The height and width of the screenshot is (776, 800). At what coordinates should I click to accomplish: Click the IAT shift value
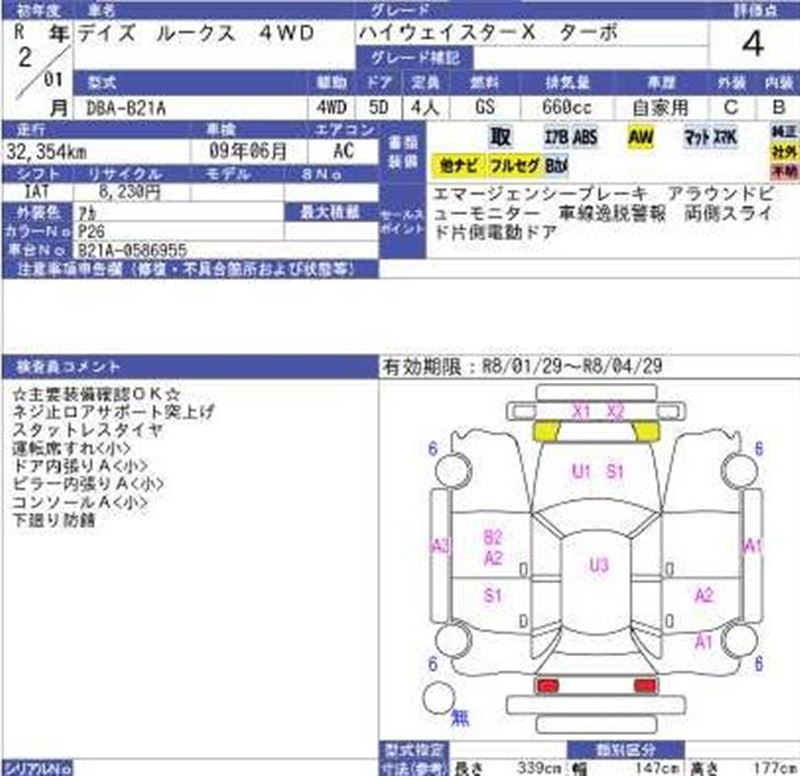[37, 192]
